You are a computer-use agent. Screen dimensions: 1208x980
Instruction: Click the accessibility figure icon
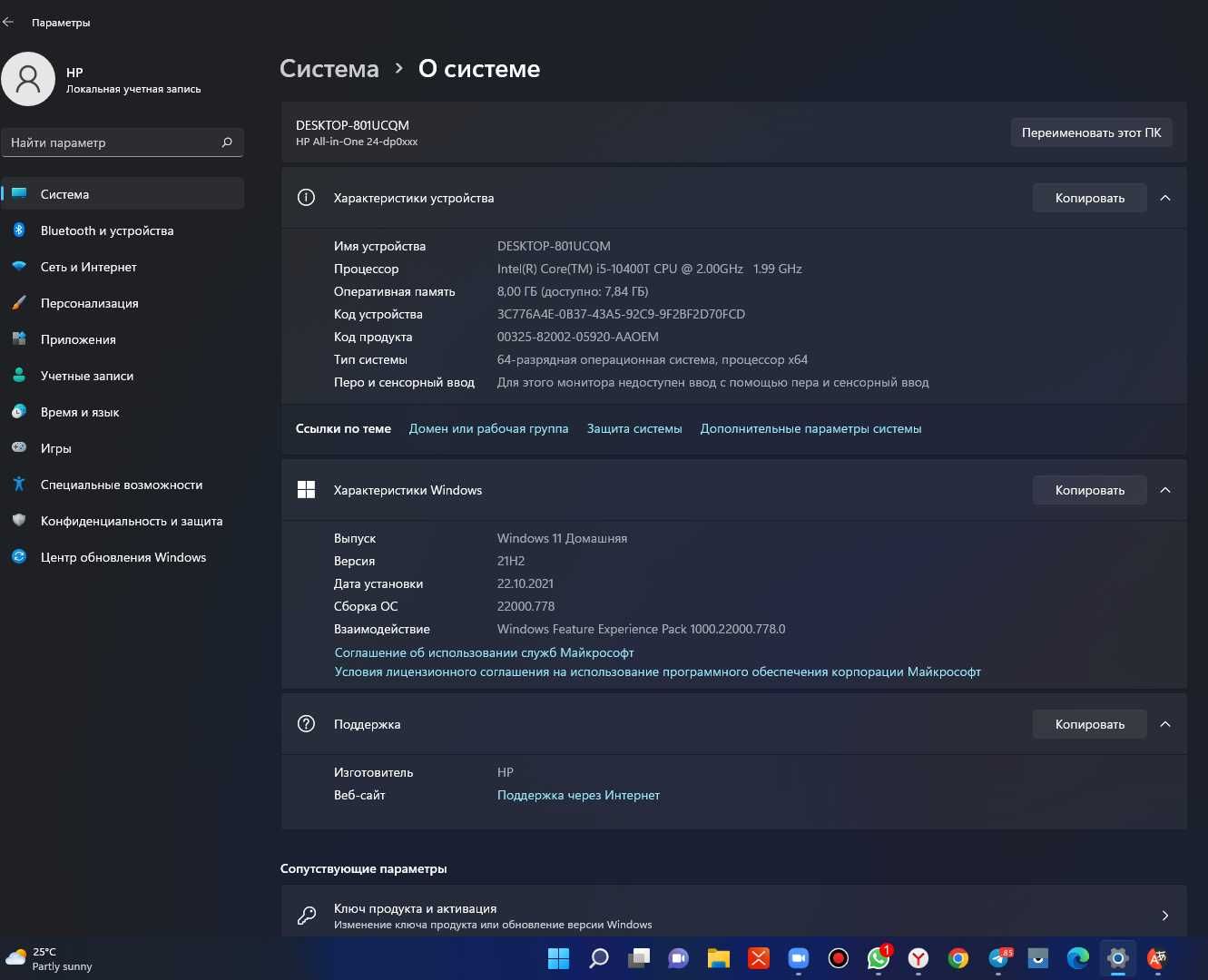(x=19, y=485)
